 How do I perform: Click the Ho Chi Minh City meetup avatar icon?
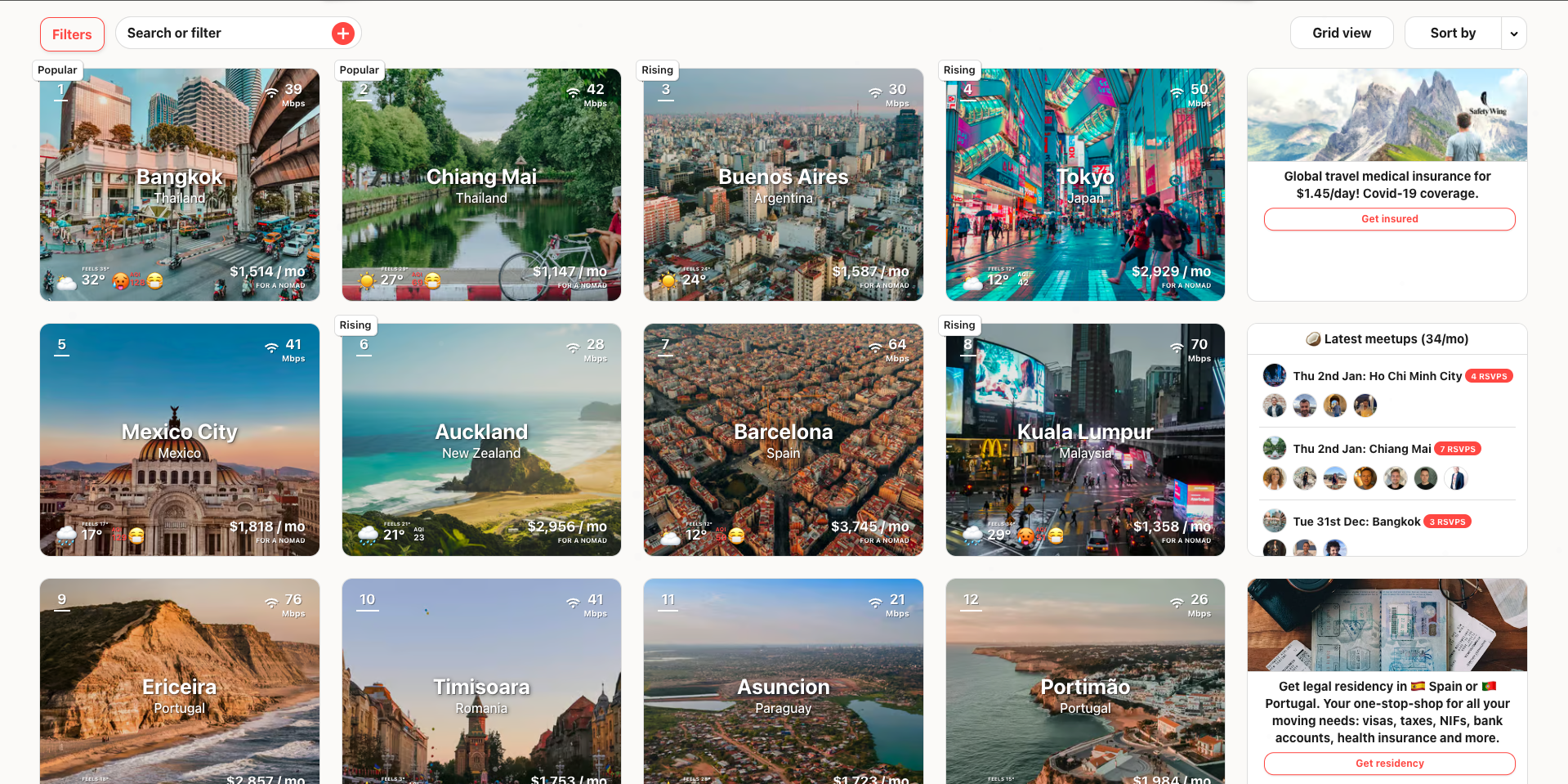coord(1275,376)
